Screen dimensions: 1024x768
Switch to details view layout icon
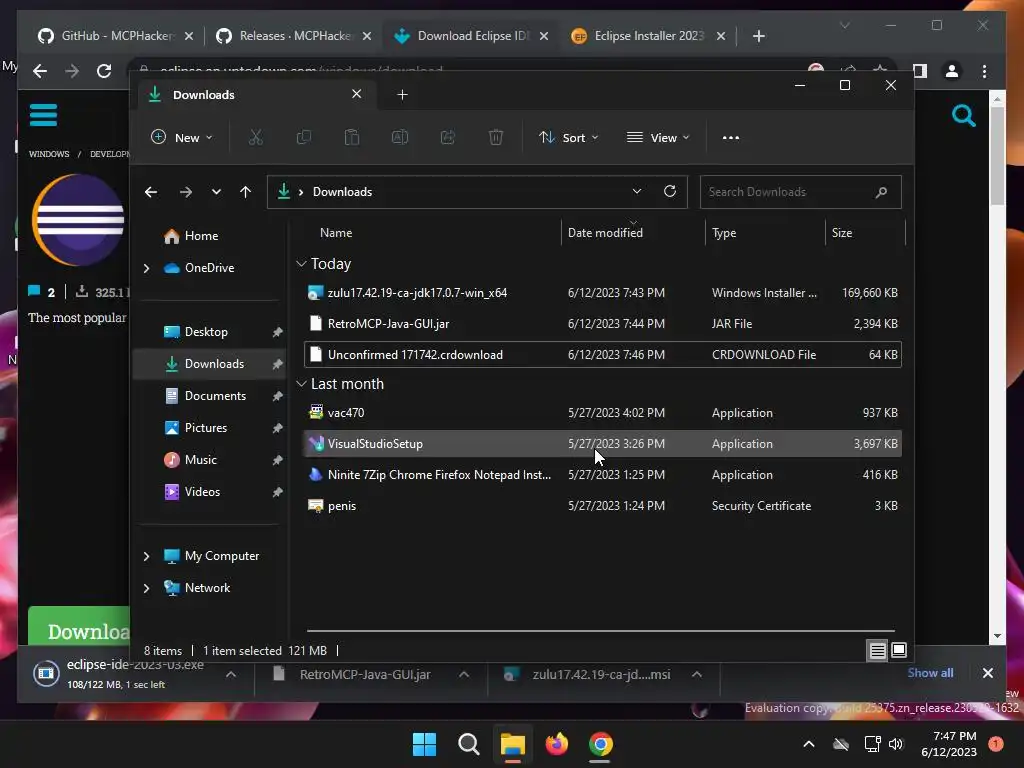(x=877, y=650)
